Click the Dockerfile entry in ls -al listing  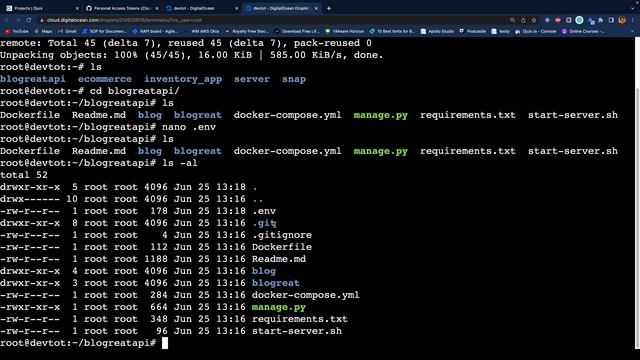point(282,247)
